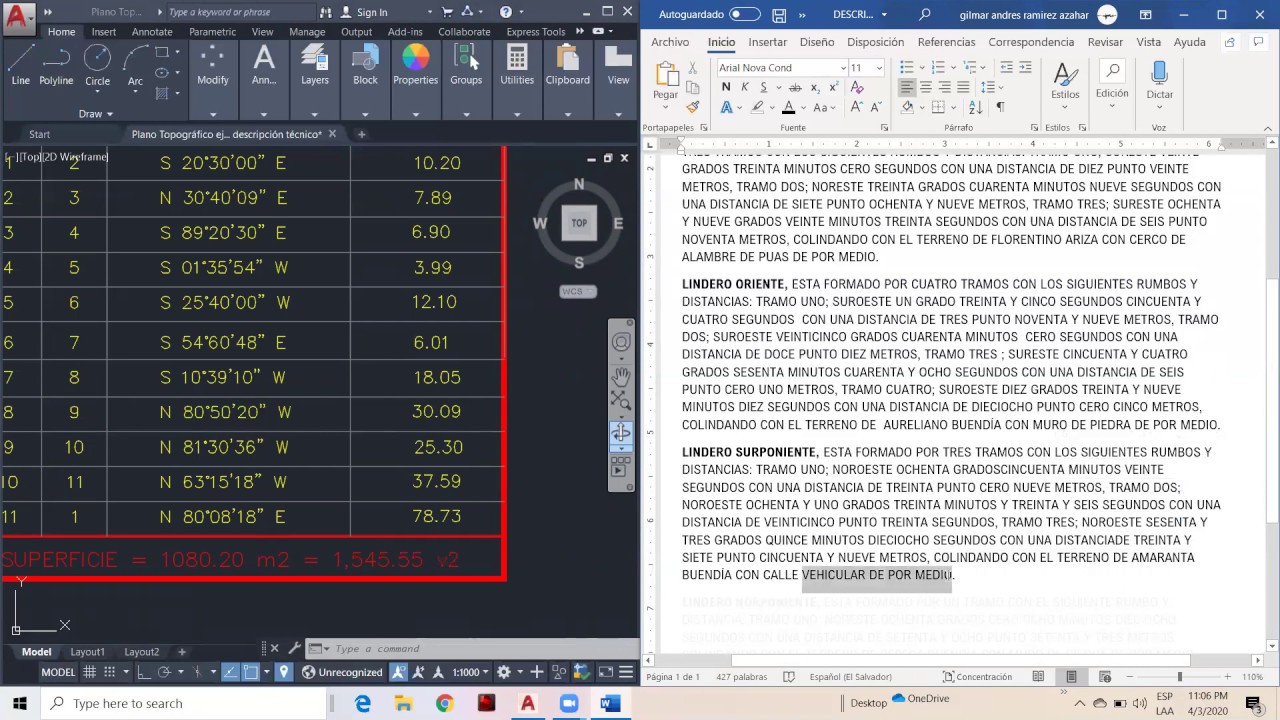
Task: Click the Concentración focus mode button
Action: point(977,677)
